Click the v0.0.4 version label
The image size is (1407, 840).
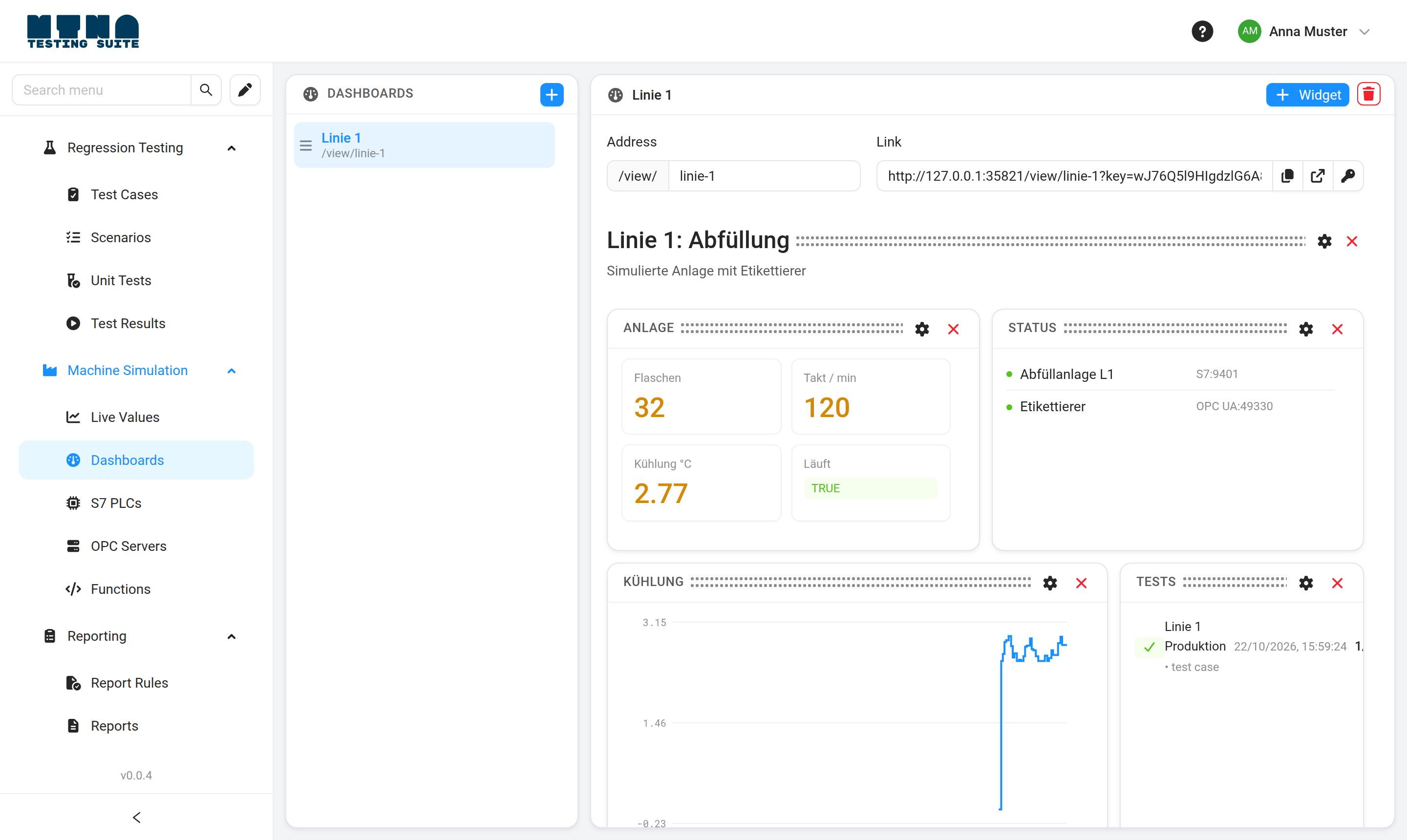point(136,775)
